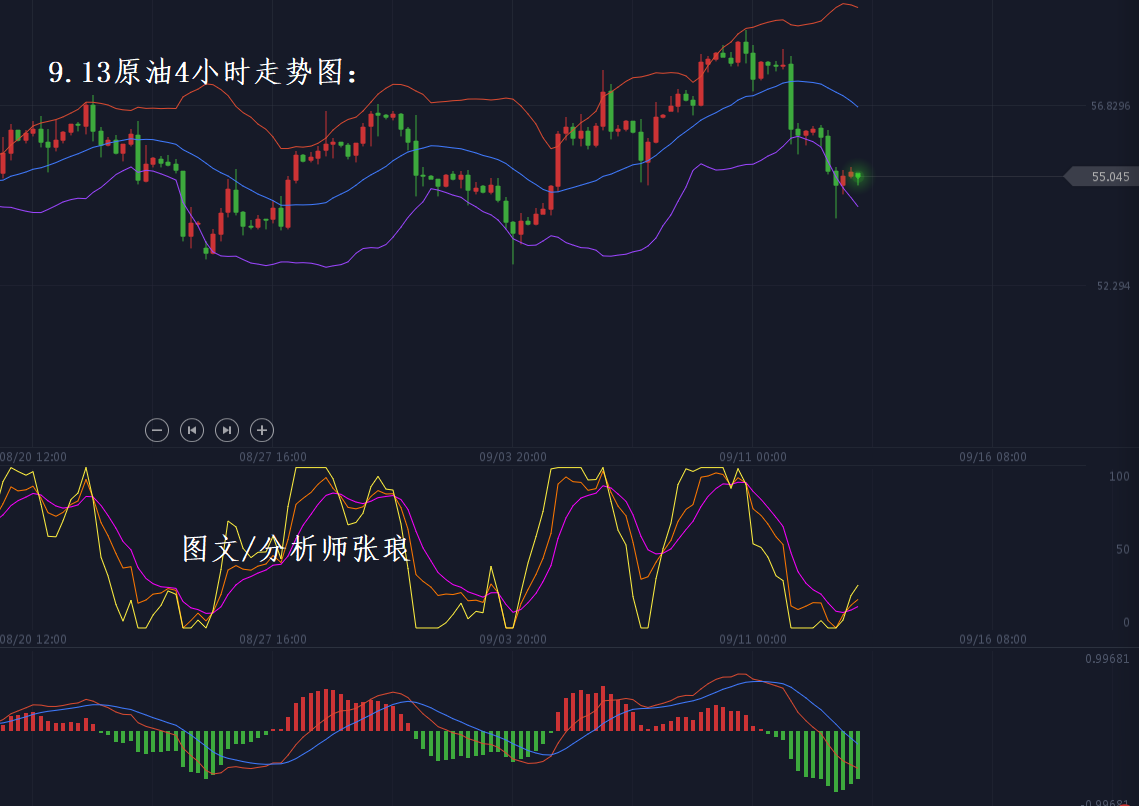Select 08/27 16:00 marker below the candlestick chart
Viewport: 1139px width, 806px height.
[x=273, y=457]
